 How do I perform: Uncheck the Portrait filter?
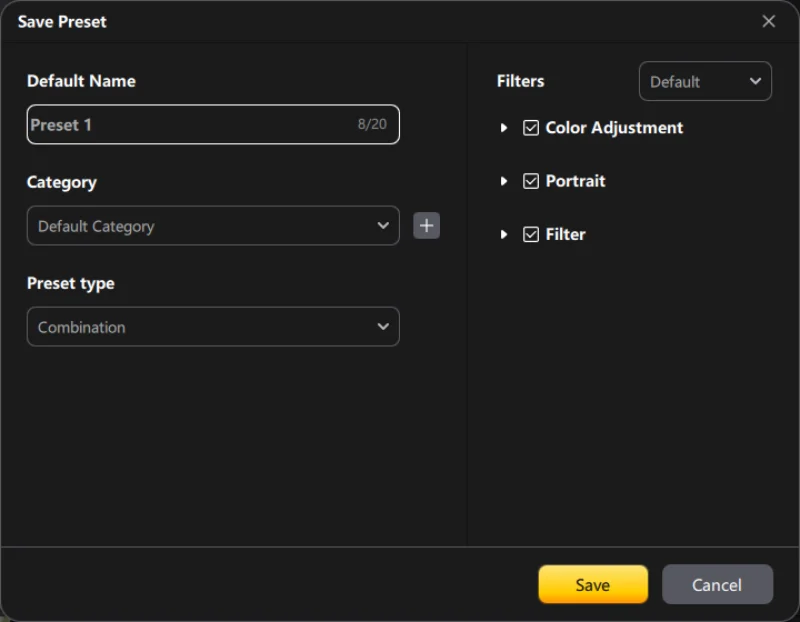coord(530,181)
